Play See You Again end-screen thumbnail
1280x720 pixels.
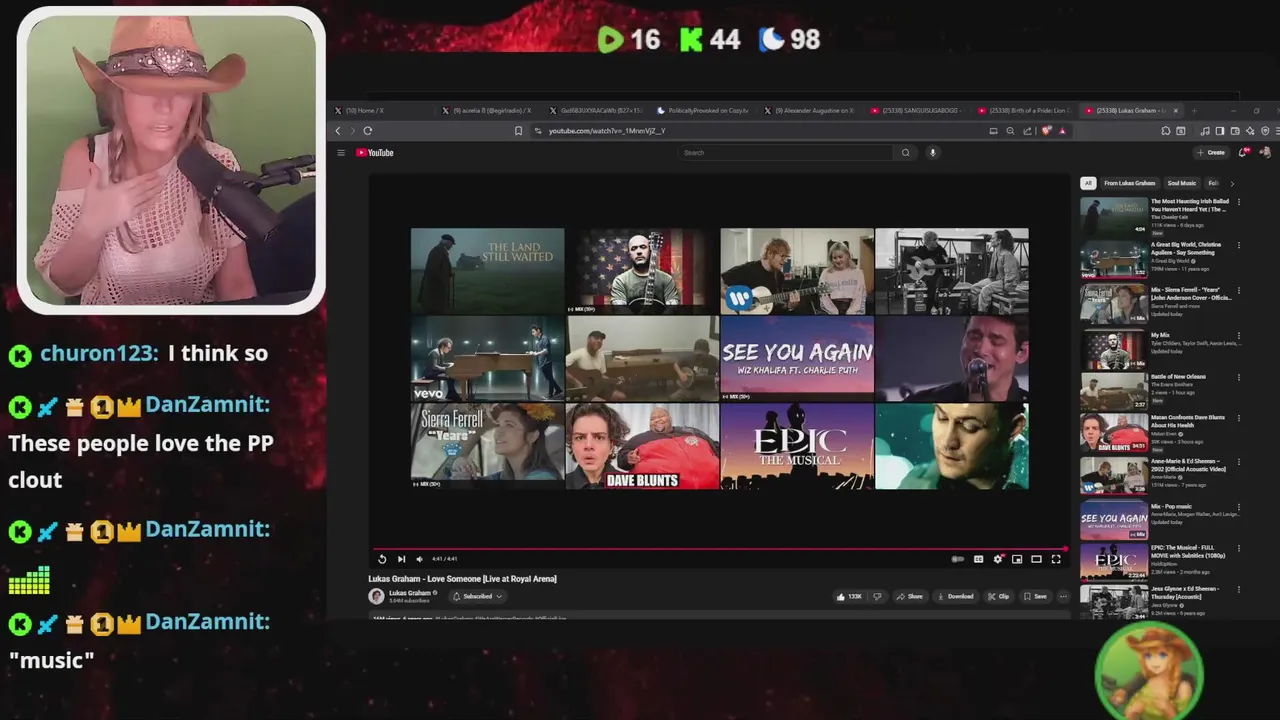[x=797, y=358]
